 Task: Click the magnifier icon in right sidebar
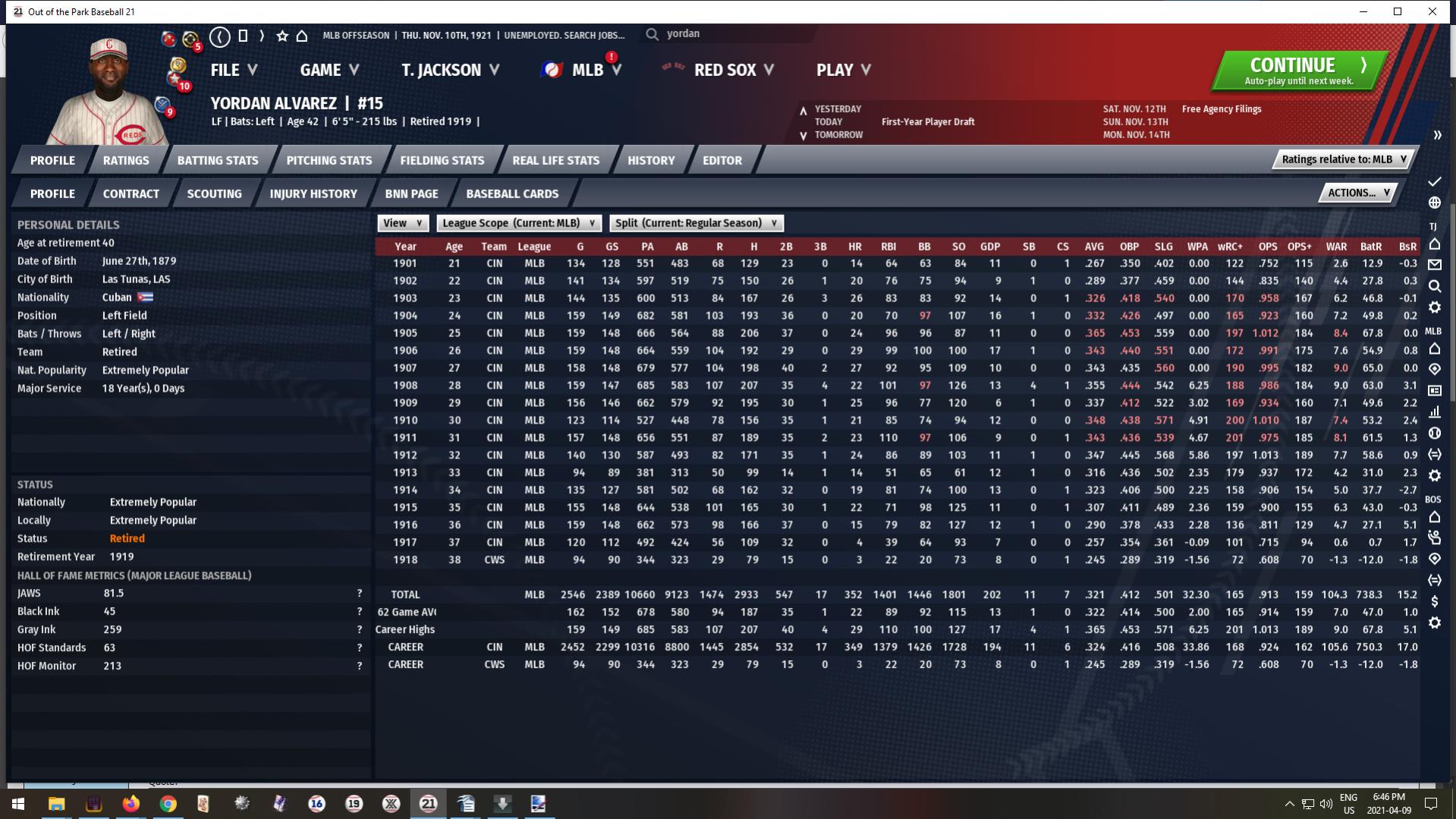tap(1434, 286)
